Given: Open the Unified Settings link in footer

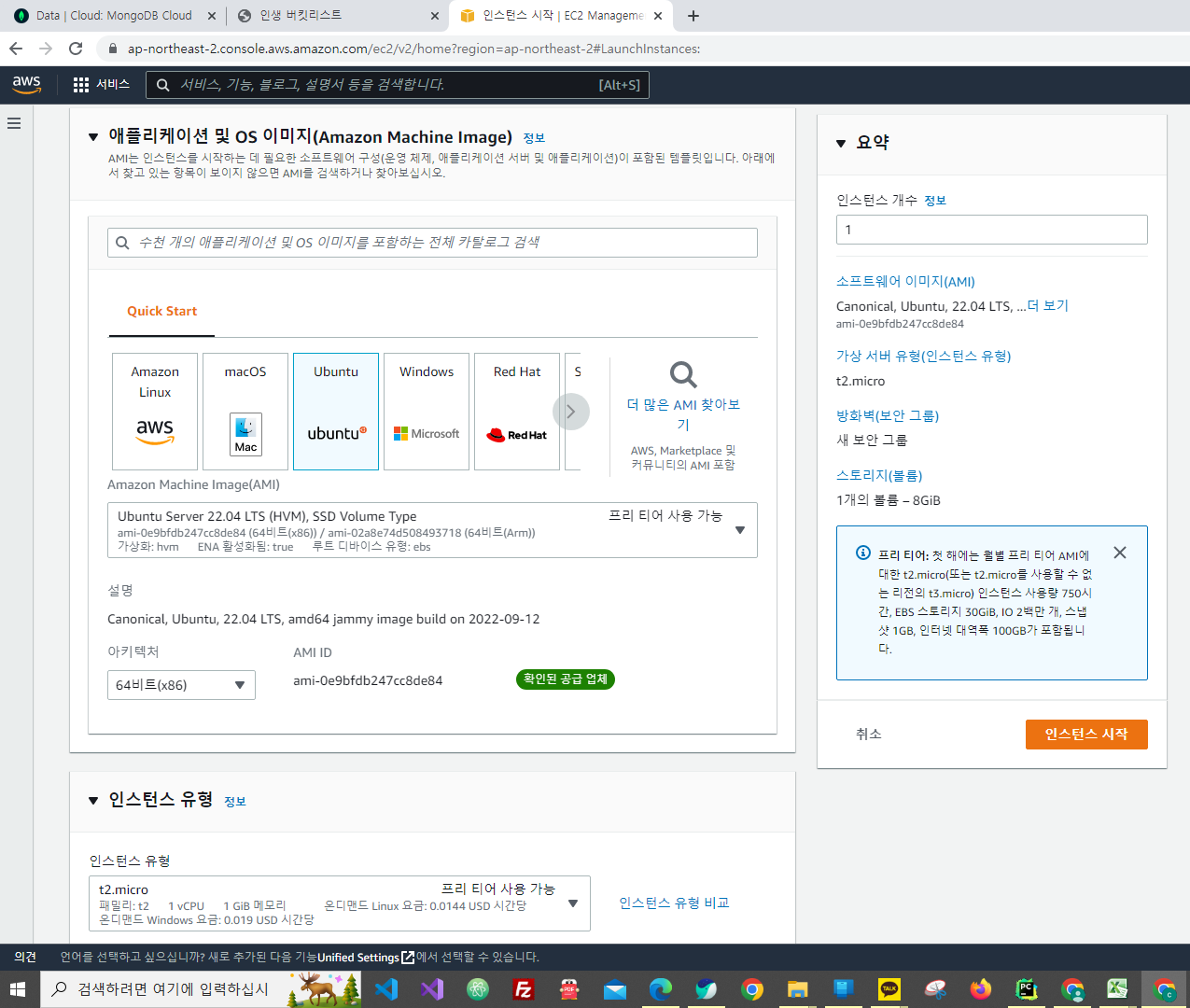Looking at the screenshot, I should tap(366, 958).
